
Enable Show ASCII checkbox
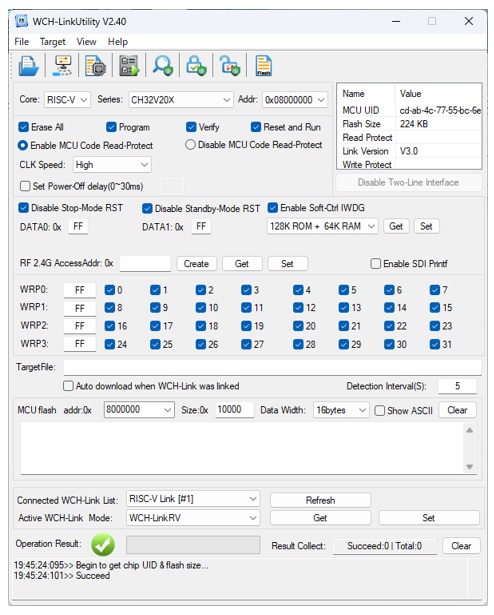point(379,411)
